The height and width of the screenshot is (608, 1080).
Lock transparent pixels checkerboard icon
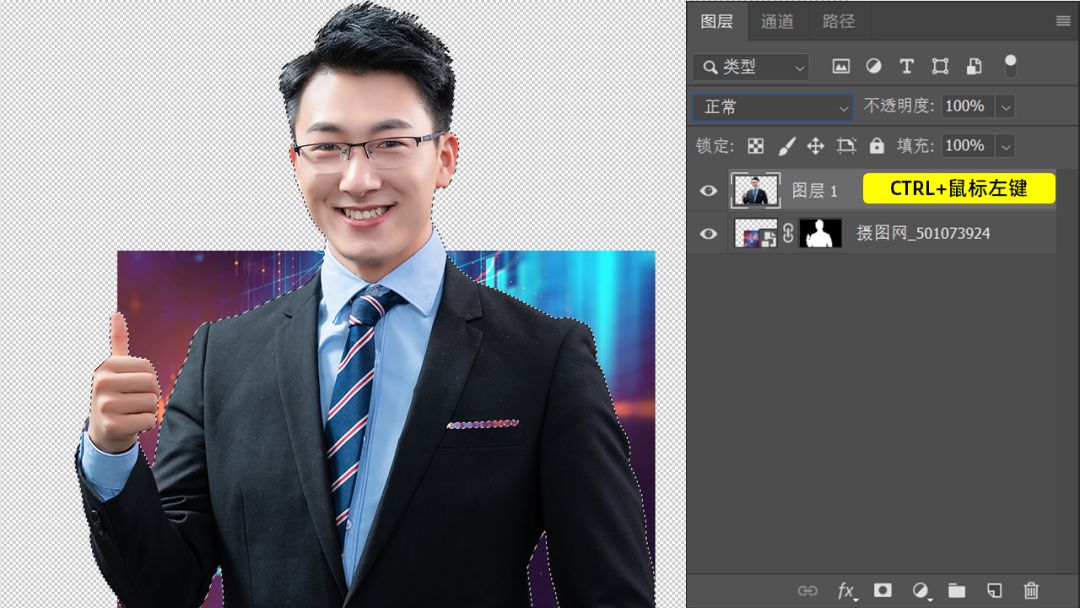pyautogui.click(x=756, y=146)
